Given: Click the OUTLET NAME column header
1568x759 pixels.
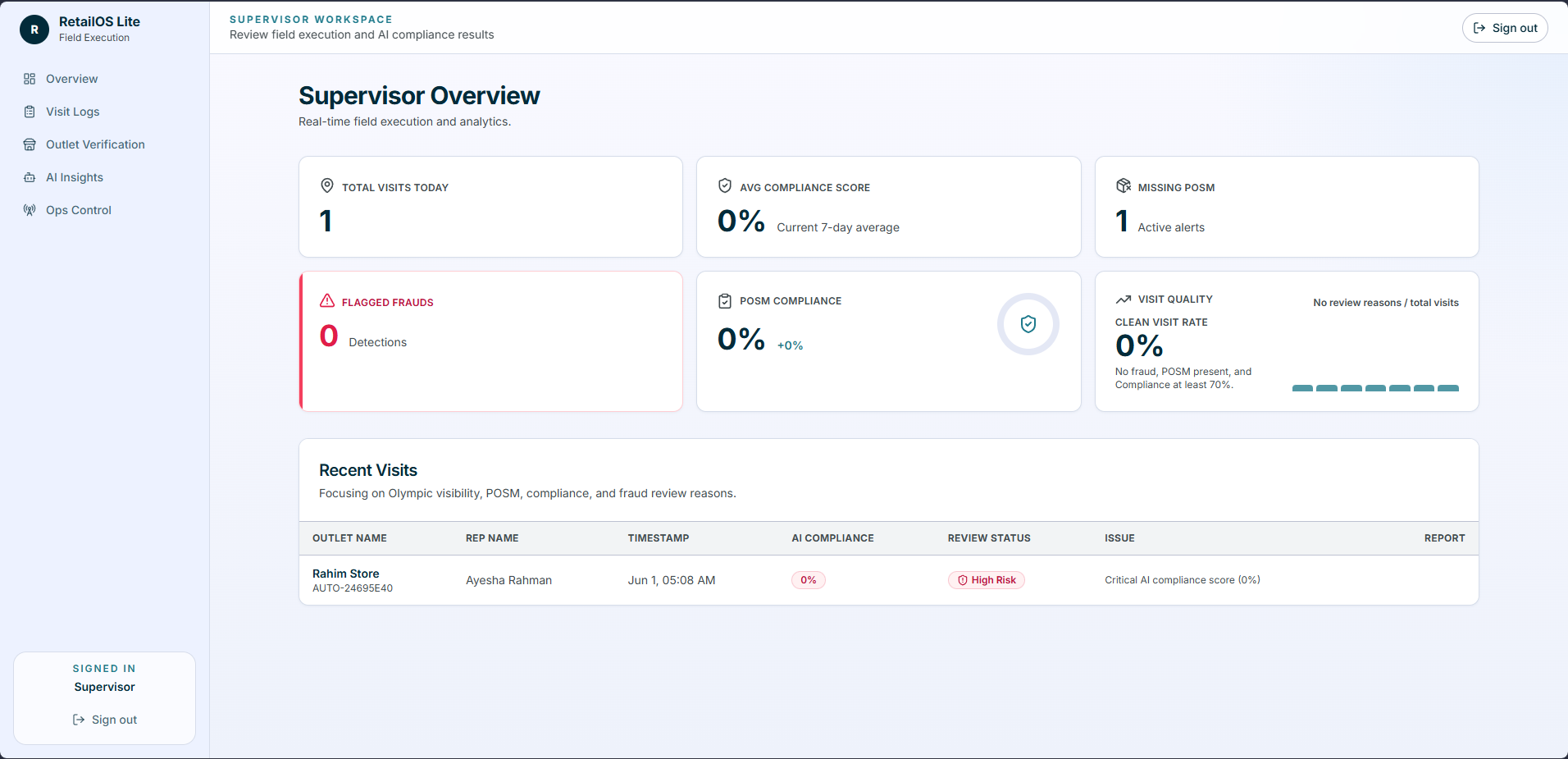Looking at the screenshot, I should point(349,538).
